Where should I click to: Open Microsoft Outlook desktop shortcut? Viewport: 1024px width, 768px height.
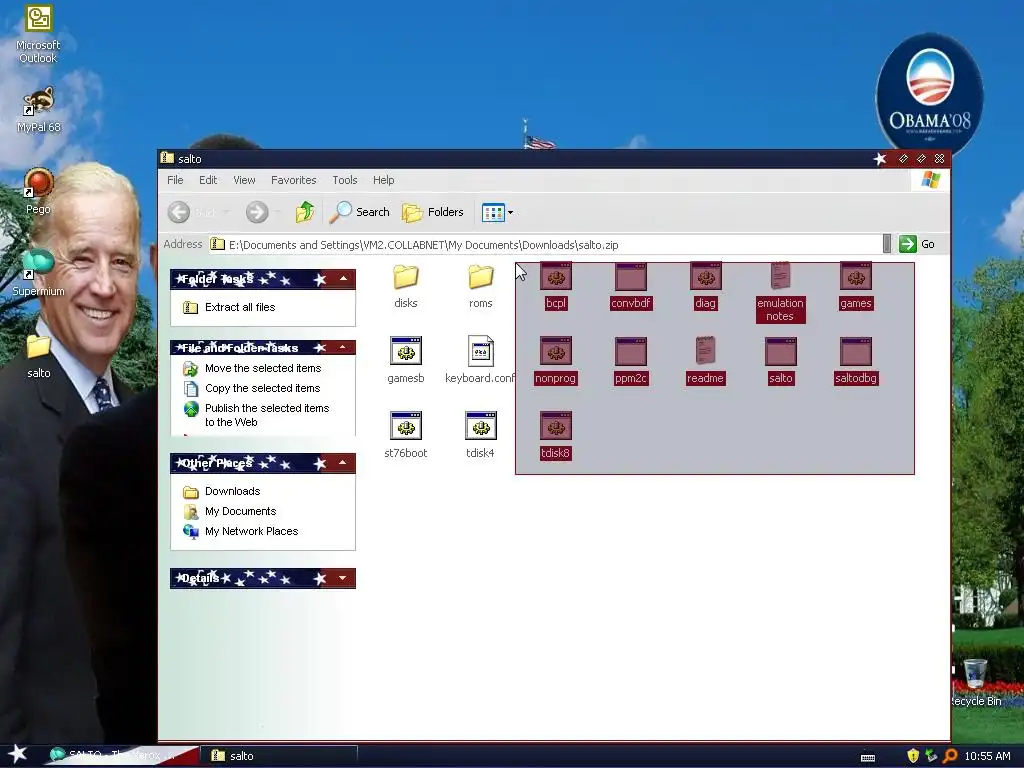click(38, 34)
